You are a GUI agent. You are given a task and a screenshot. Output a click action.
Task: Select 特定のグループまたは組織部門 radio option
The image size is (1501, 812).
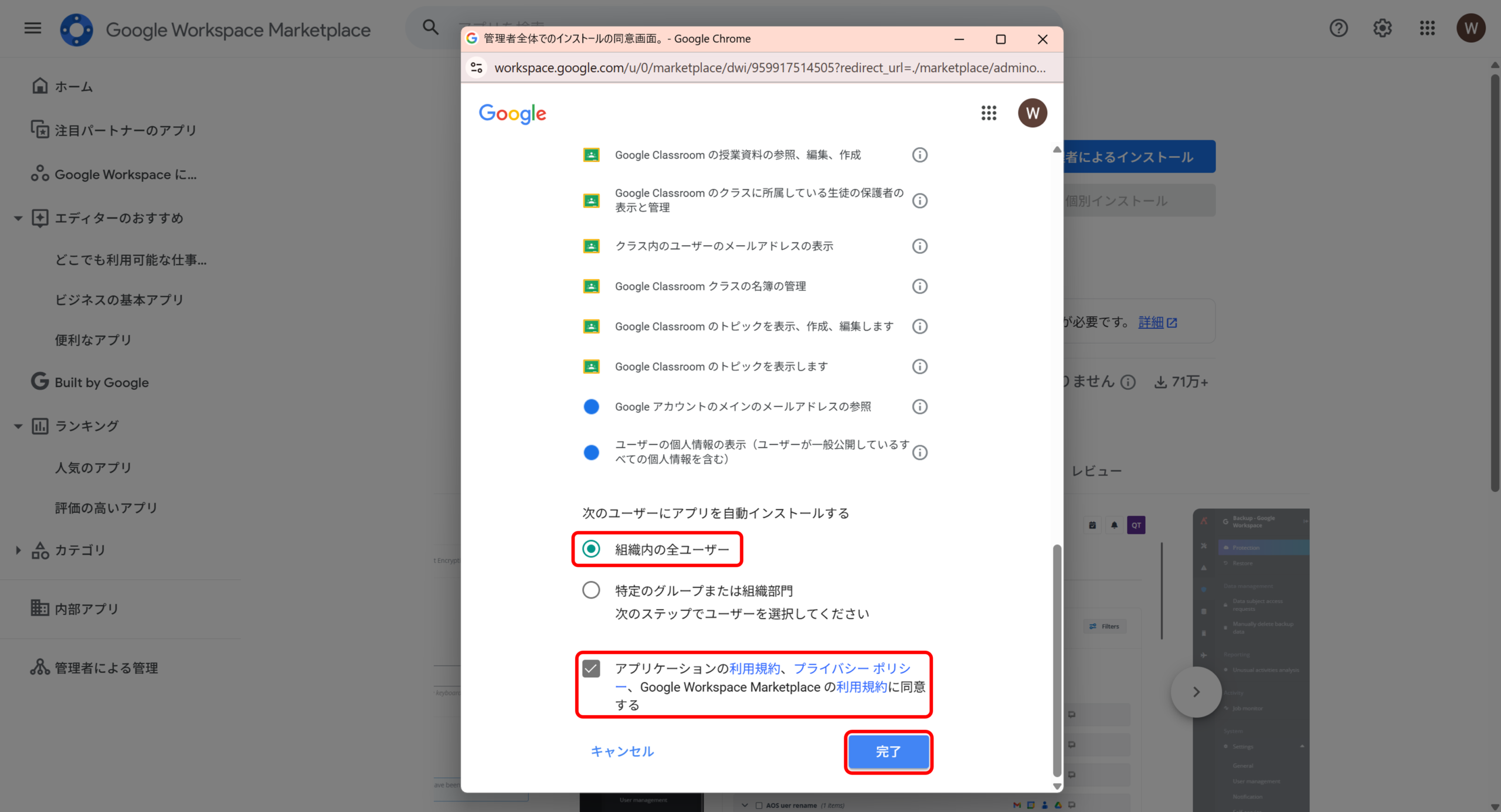point(591,590)
